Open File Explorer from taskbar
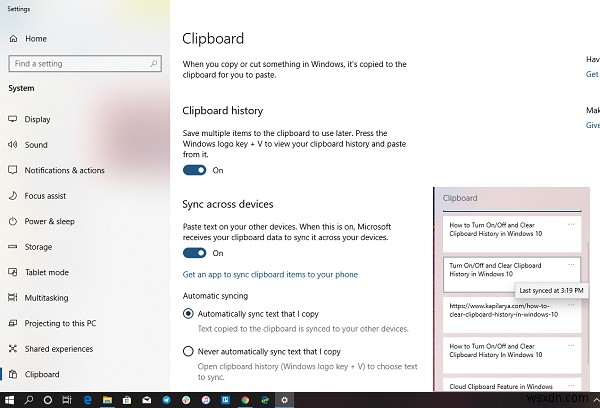The height and width of the screenshot is (408, 600). 107,400
